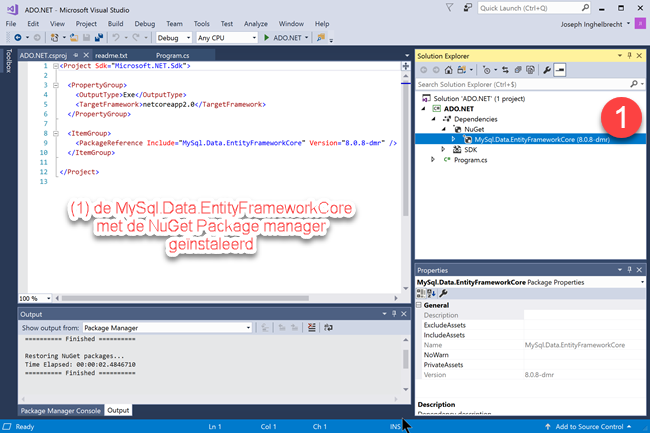Switch to the readme.txt tab
This screenshot has height=433, width=650.
(x=111, y=55)
